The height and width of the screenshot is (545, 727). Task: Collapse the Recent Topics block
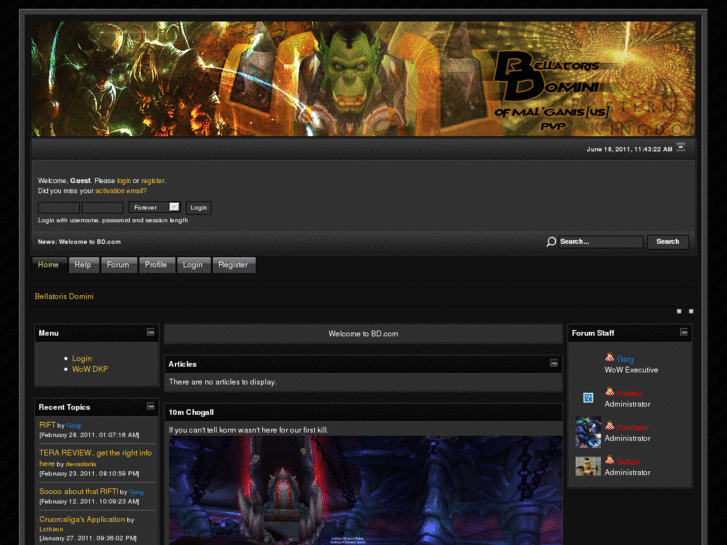(151, 406)
